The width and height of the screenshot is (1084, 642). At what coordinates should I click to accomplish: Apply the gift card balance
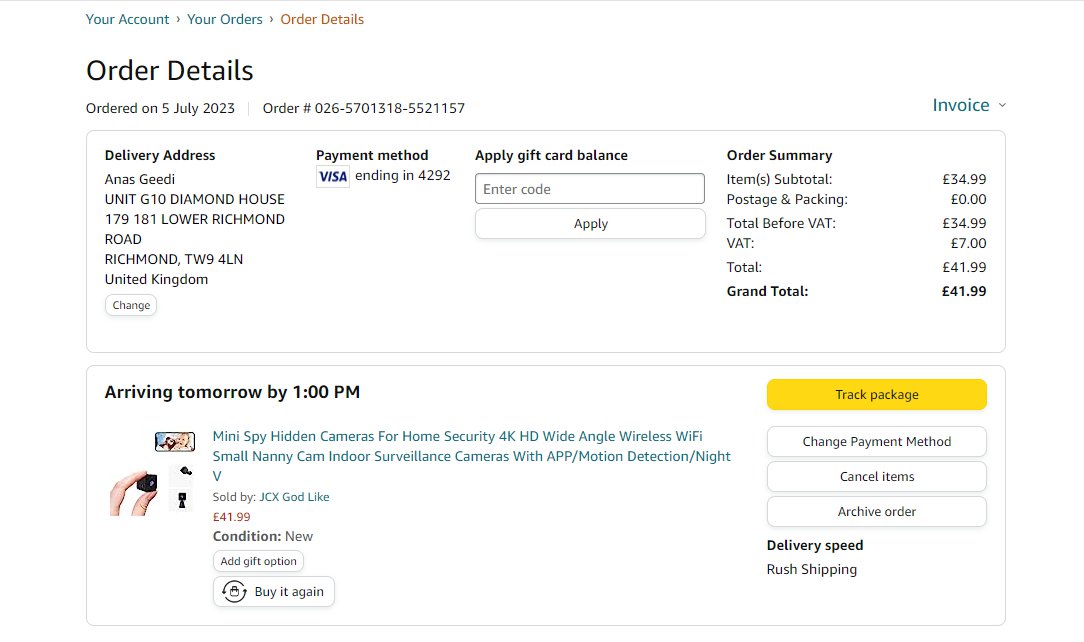pos(590,224)
